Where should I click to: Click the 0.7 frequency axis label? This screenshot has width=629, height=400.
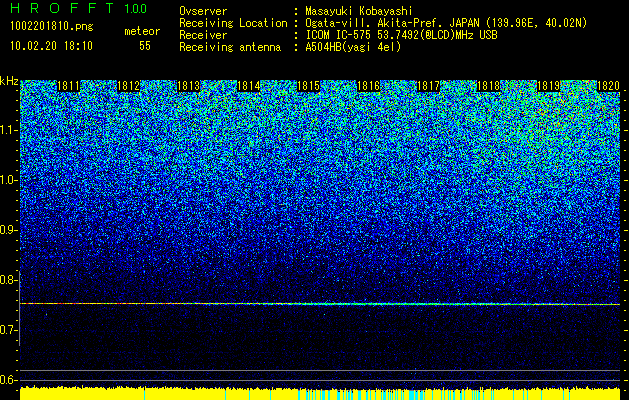pos(7,330)
